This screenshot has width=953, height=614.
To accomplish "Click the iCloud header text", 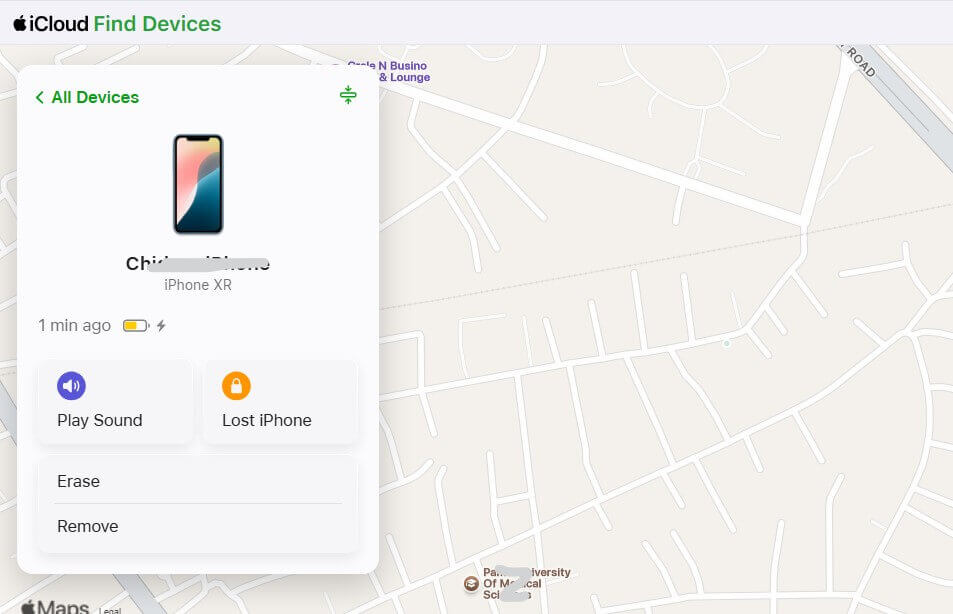I will pos(59,24).
